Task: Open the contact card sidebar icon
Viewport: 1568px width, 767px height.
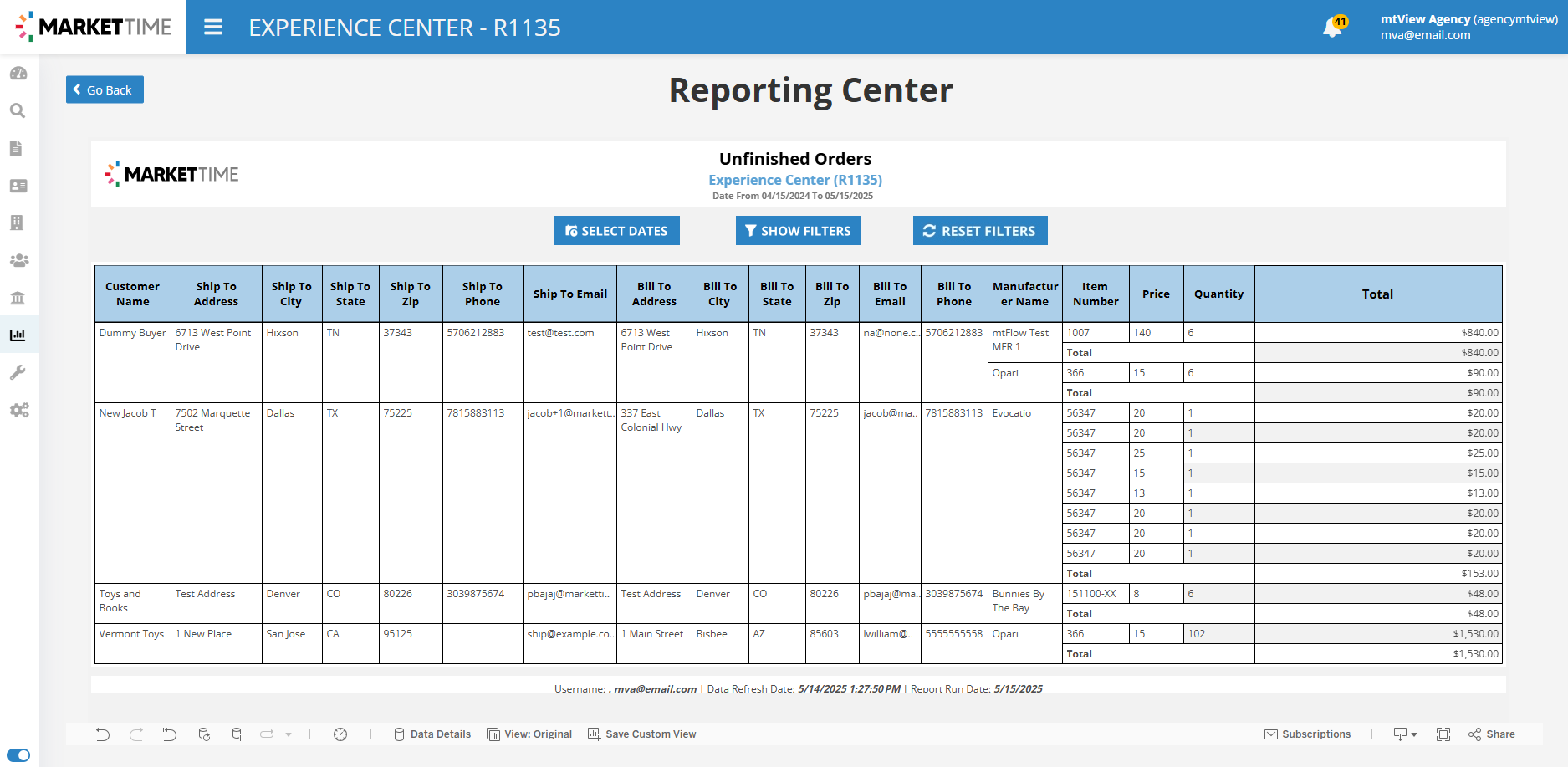Action: (18, 186)
